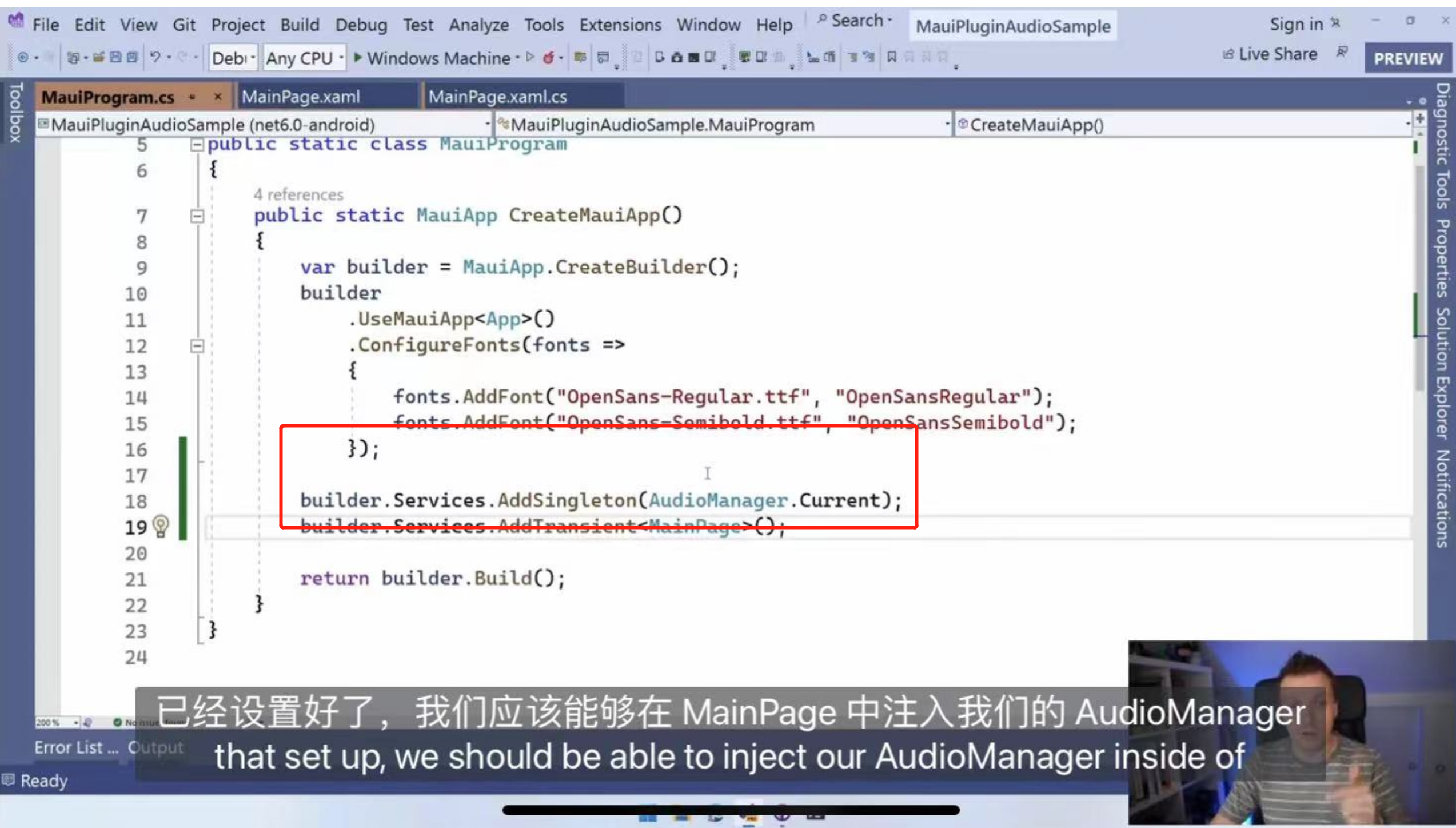The width and height of the screenshot is (1456, 828).
Task: Click the Send Feedback person icon
Action: point(1342,53)
